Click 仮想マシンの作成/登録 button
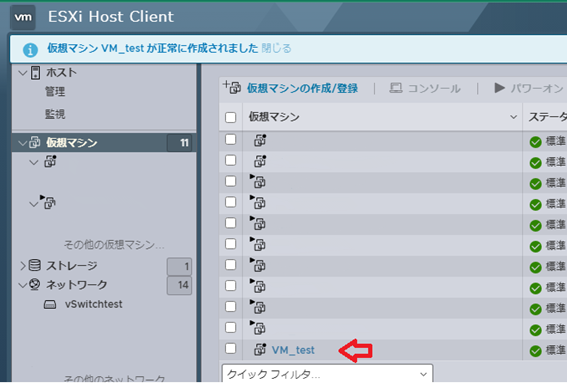The image size is (567, 383). coord(302,88)
